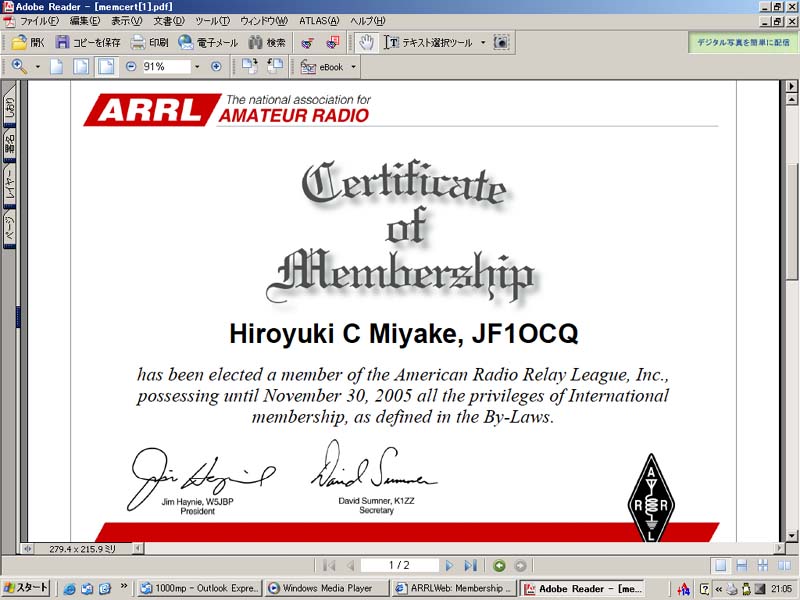Screen dimensions: 800x600
Task: Switch to Windows Media Player in taskbar
Action: pyautogui.click(x=325, y=588)
